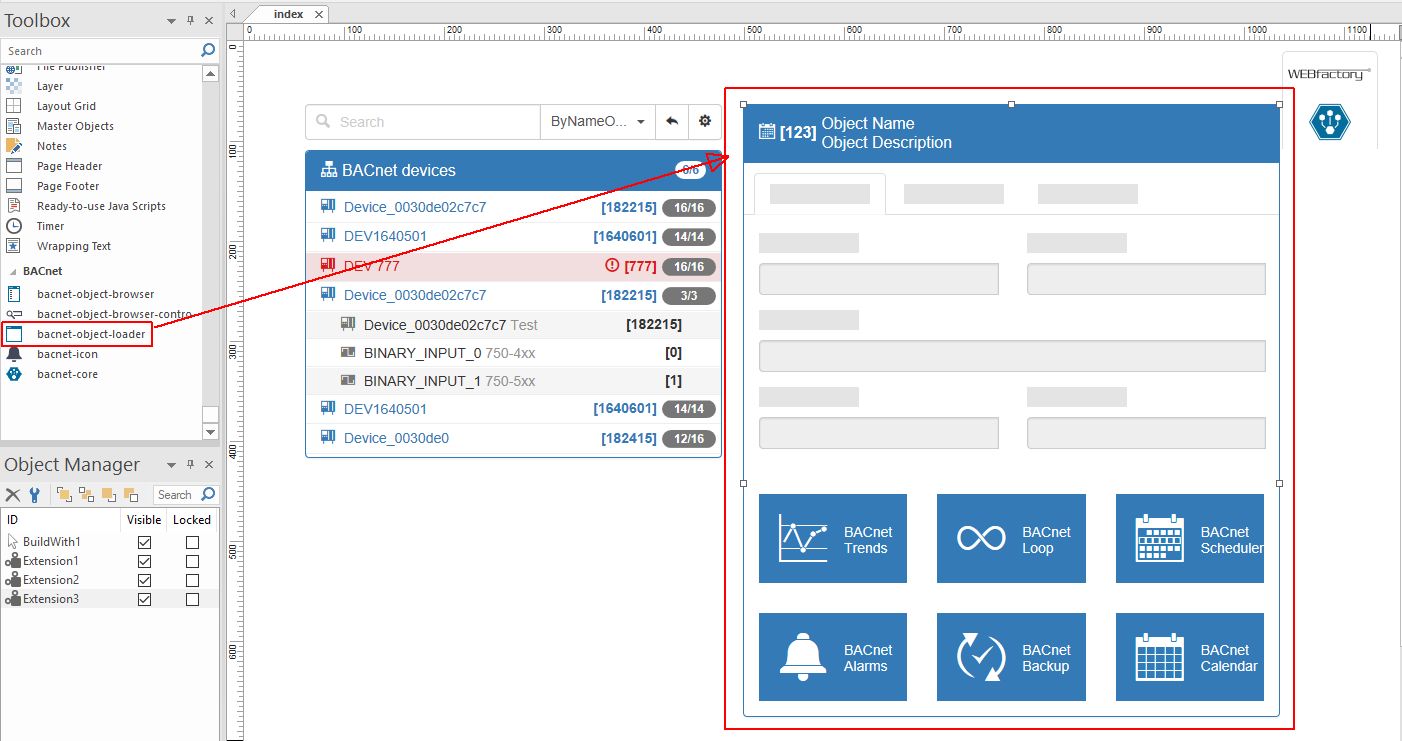The image size is (1402, 741).
Task: Click the delete X icon in Object Manager
Action: (x=13, y=495)
